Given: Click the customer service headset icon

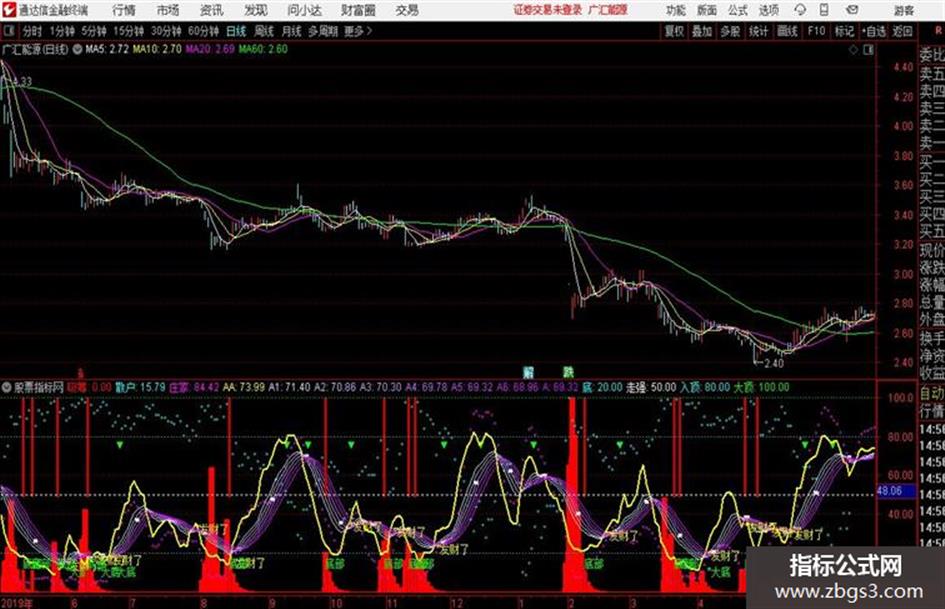Looking at the screenshot, I should pos(800,10).
